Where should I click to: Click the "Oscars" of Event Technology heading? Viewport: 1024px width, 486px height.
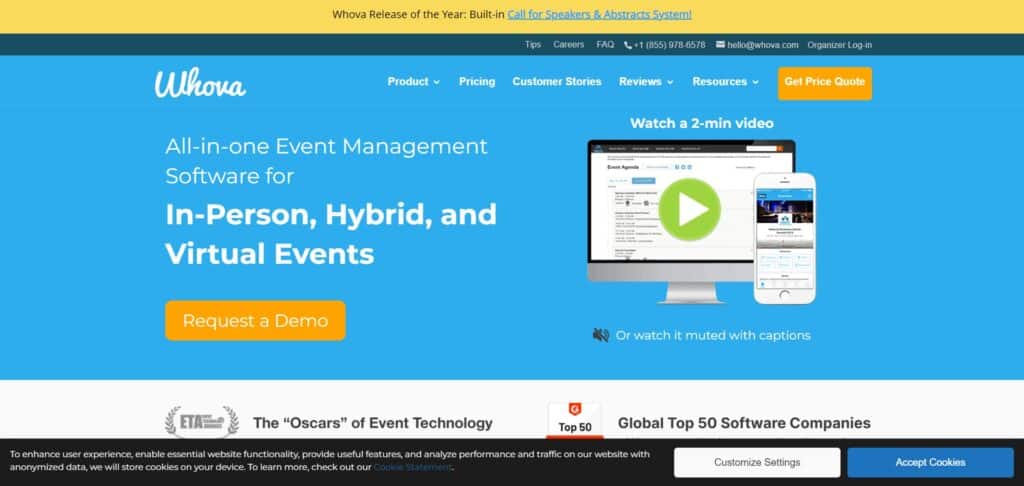[372, 423]
